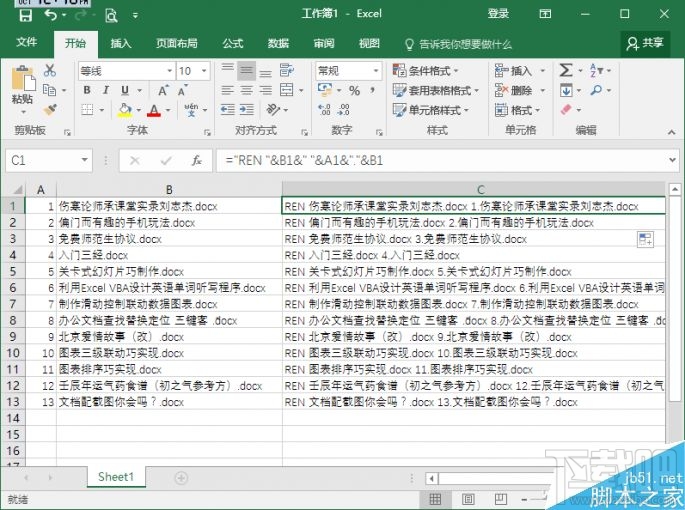Save the workbook with the floppy disk icon

(26, 15)
